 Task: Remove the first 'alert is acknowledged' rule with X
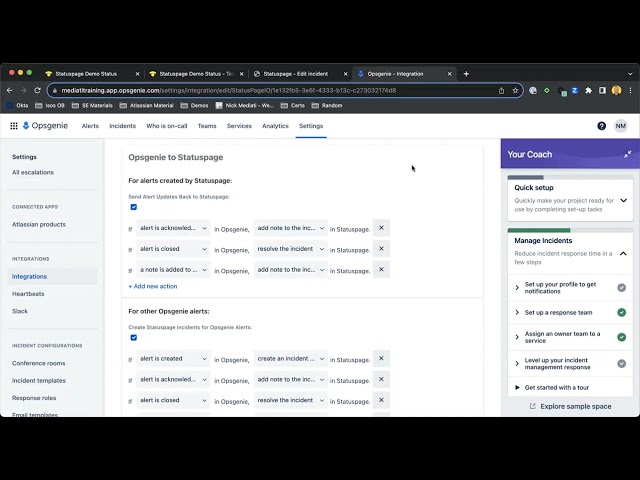pos(381,228)
